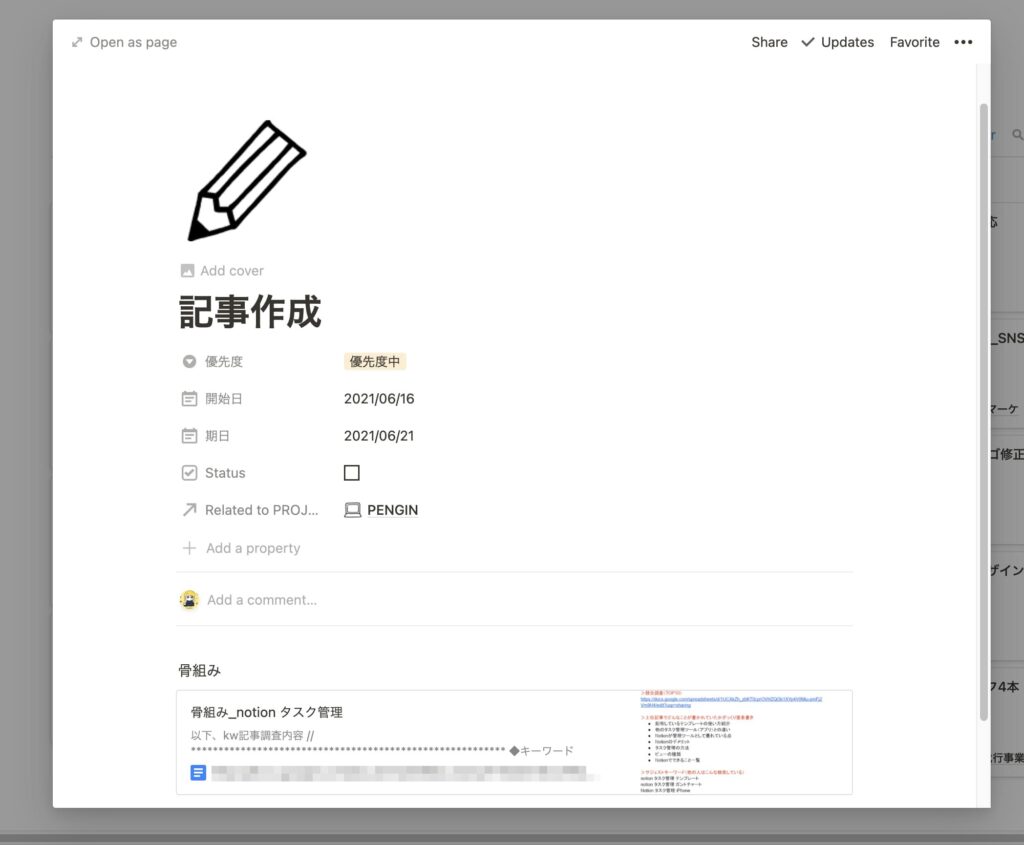Click the 骨組み heading text
This screenshot has width=1024, height=845.
click(x=200, y=671)
